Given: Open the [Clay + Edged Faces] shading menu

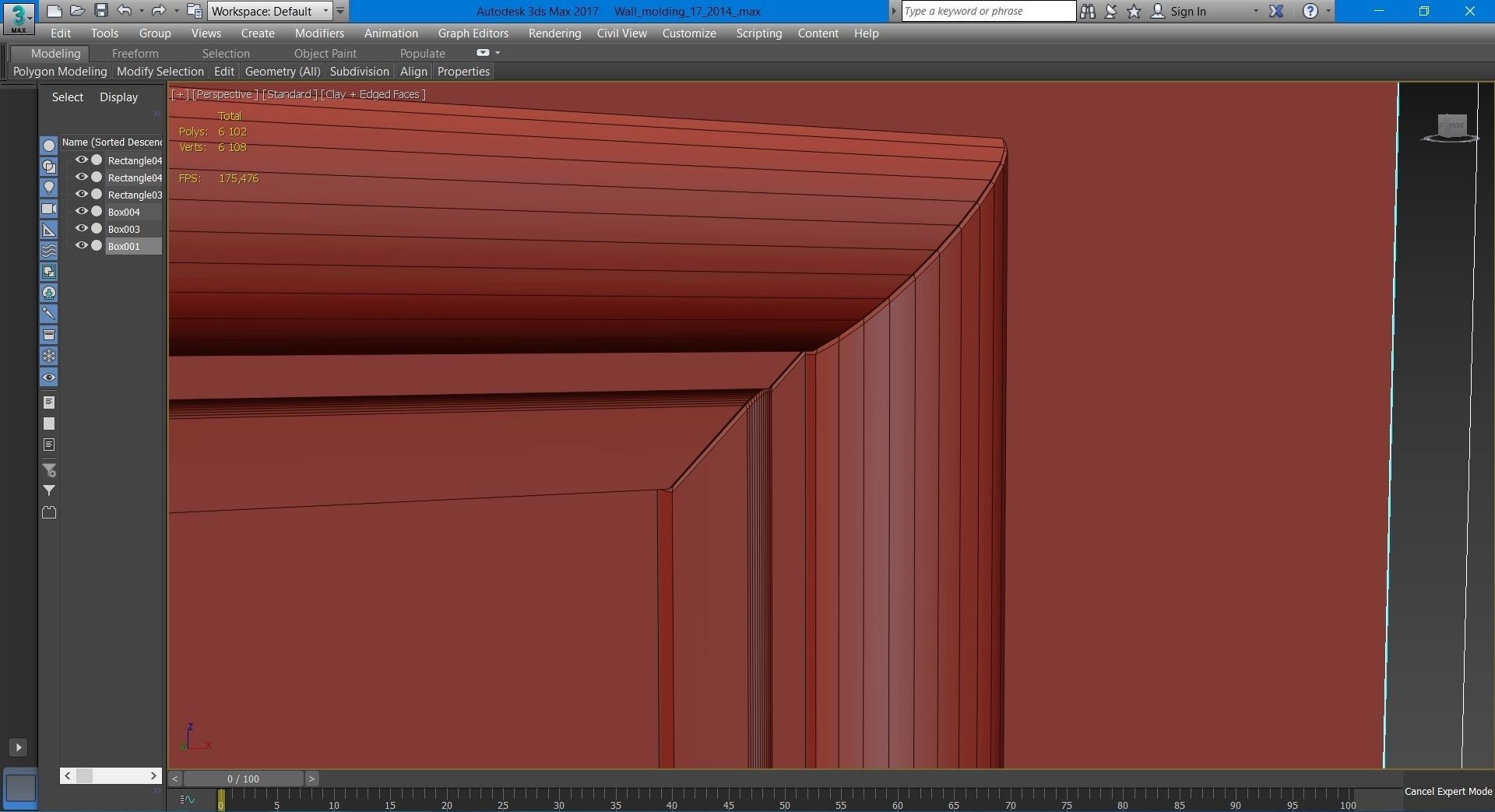Looking at the screenshot, I should [x=373, y=94].
